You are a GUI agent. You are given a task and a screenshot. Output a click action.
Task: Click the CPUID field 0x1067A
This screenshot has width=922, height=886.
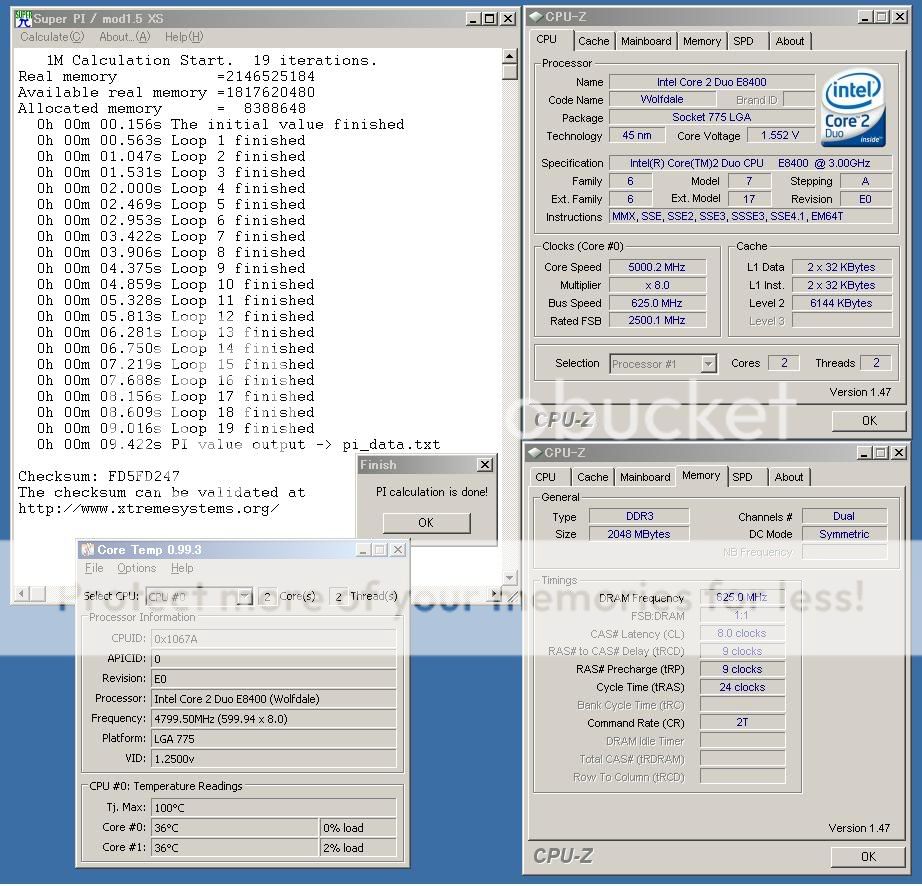pyautogui.click(x=273, y=639)
